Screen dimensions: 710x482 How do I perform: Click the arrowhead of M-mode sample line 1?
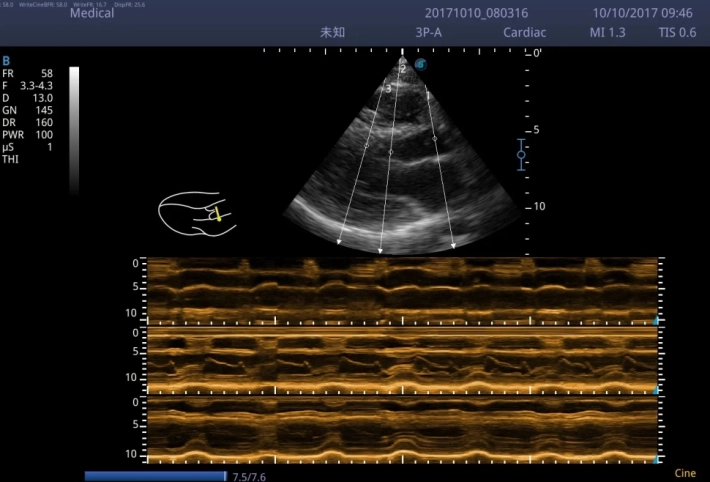pos(454,243)
